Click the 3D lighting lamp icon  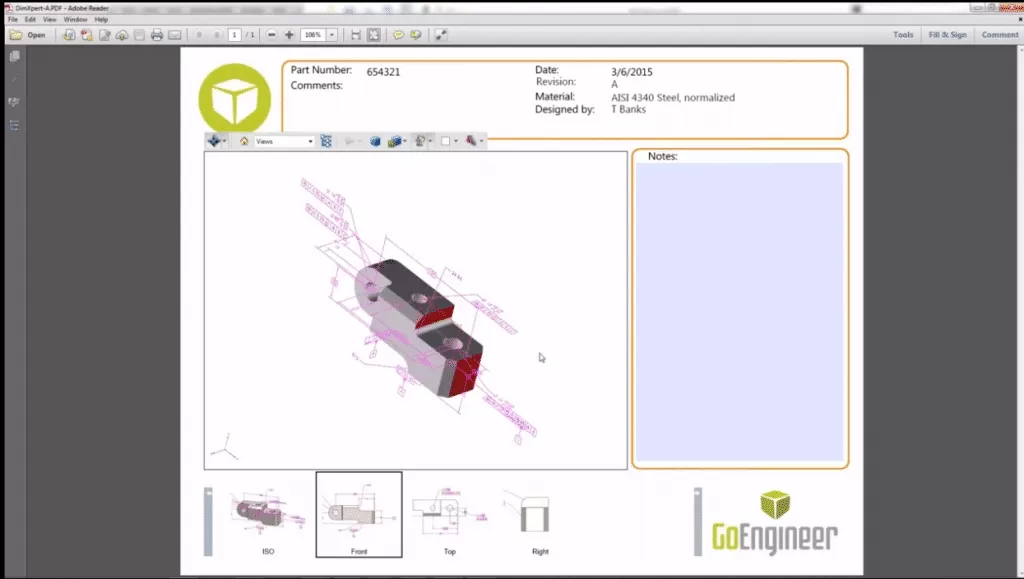[x=421, y=141]
